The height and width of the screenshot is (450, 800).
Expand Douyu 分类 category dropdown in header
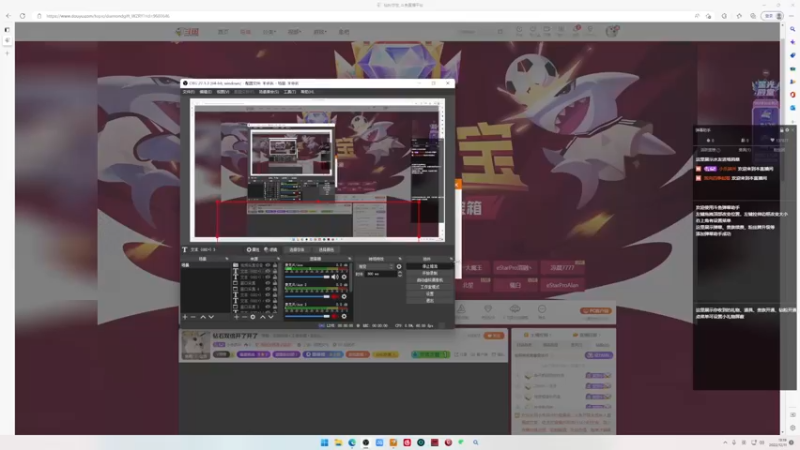tap(269, 32)
